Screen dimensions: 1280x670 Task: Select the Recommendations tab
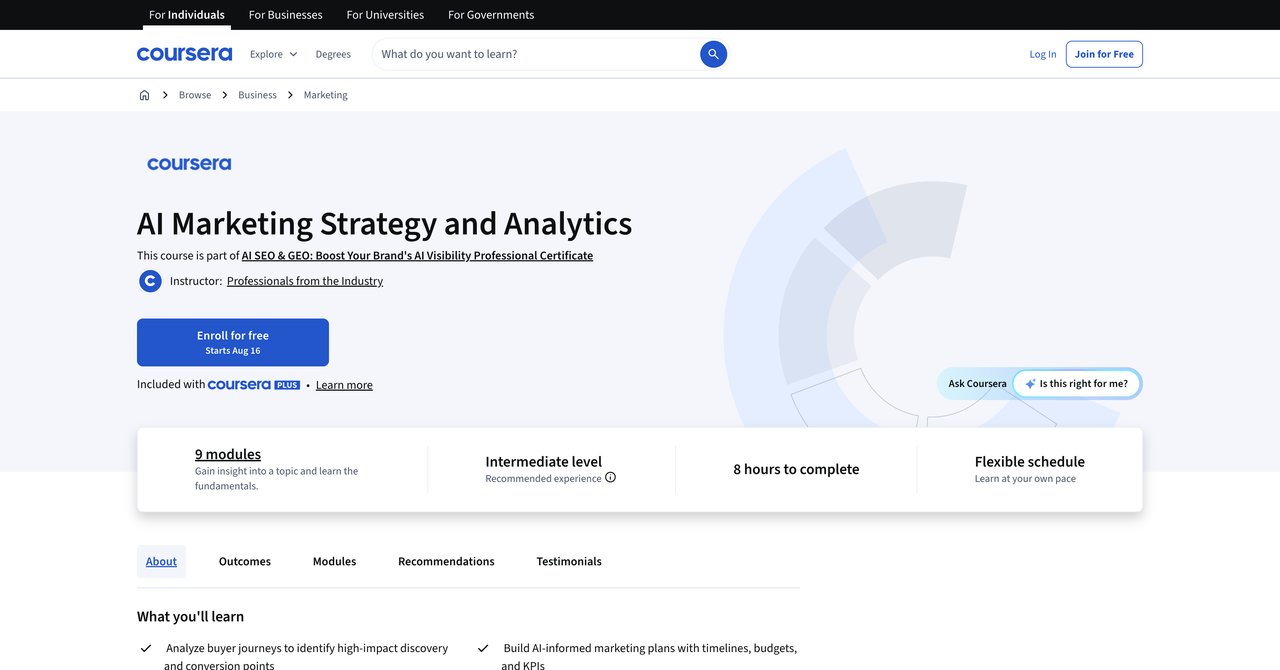(x=446, y=561)
